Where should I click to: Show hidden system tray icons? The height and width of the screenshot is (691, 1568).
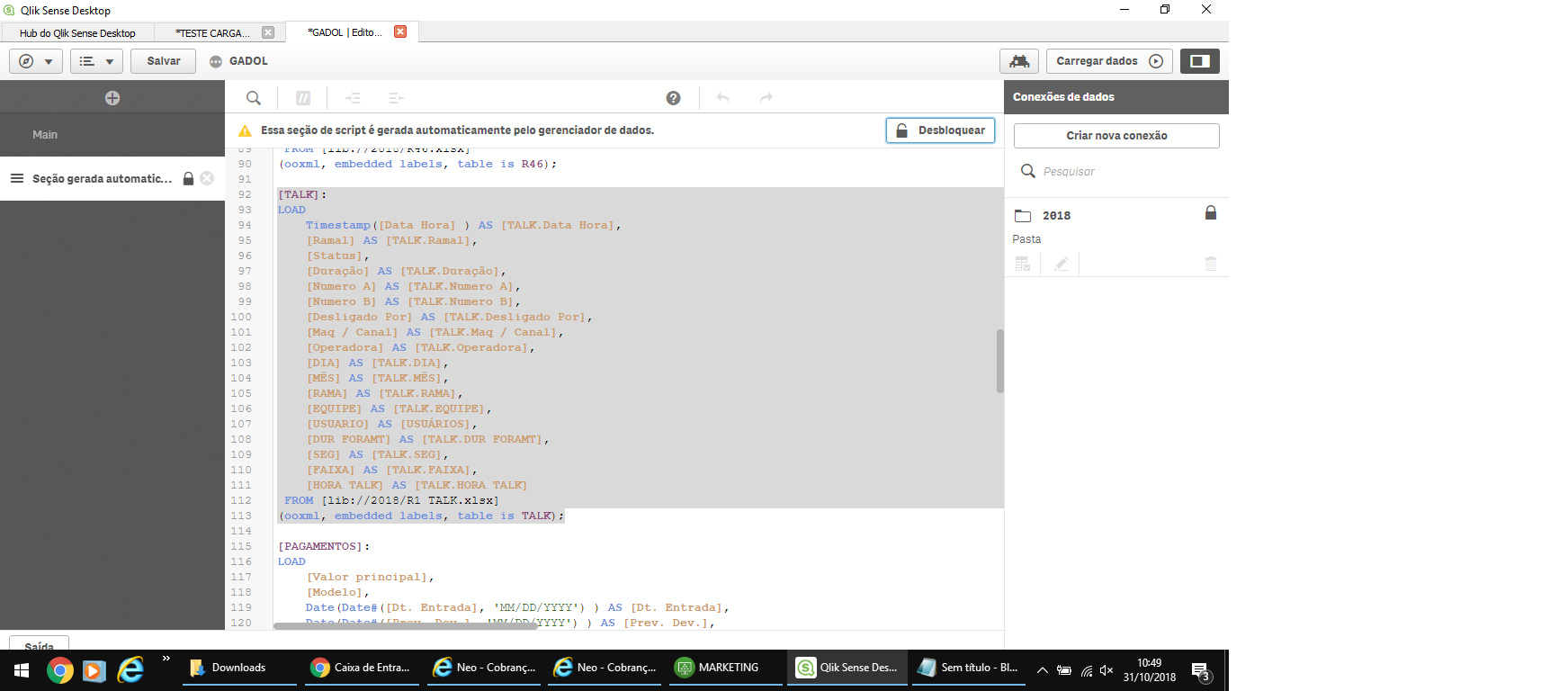click(1042, 670)
